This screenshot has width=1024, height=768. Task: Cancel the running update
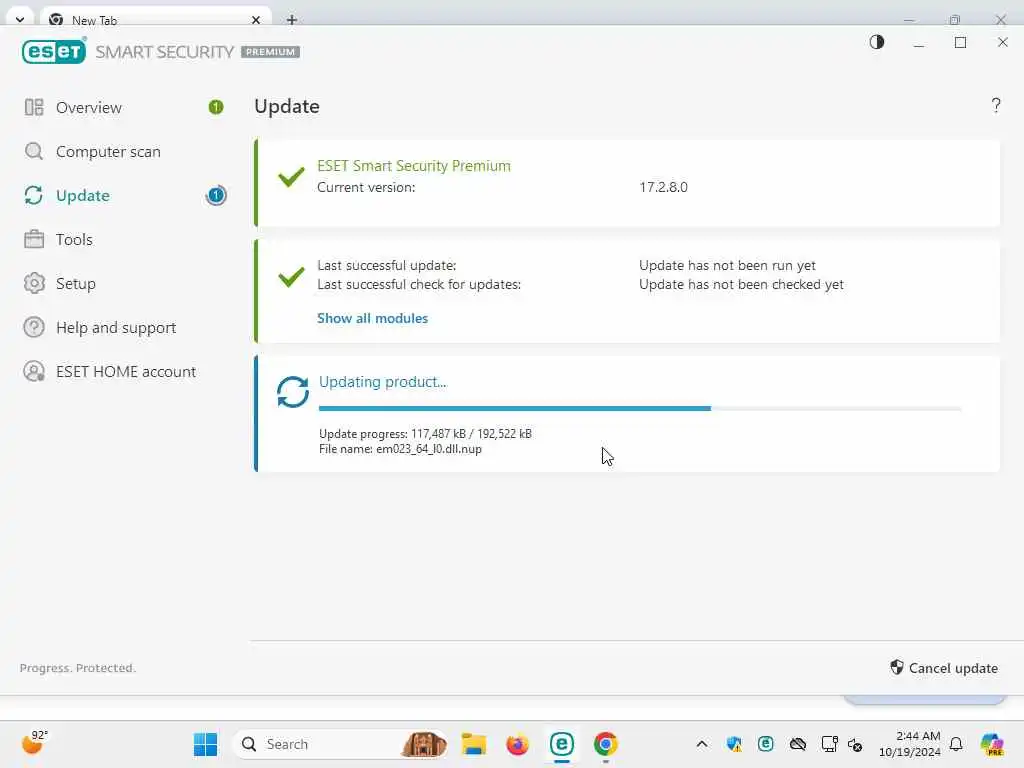pyautogui.click(x=944, y=667)
